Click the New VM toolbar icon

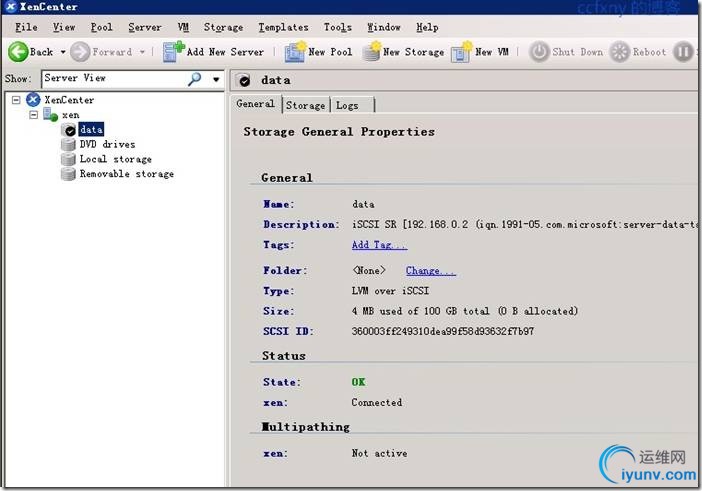coord(462,51)
